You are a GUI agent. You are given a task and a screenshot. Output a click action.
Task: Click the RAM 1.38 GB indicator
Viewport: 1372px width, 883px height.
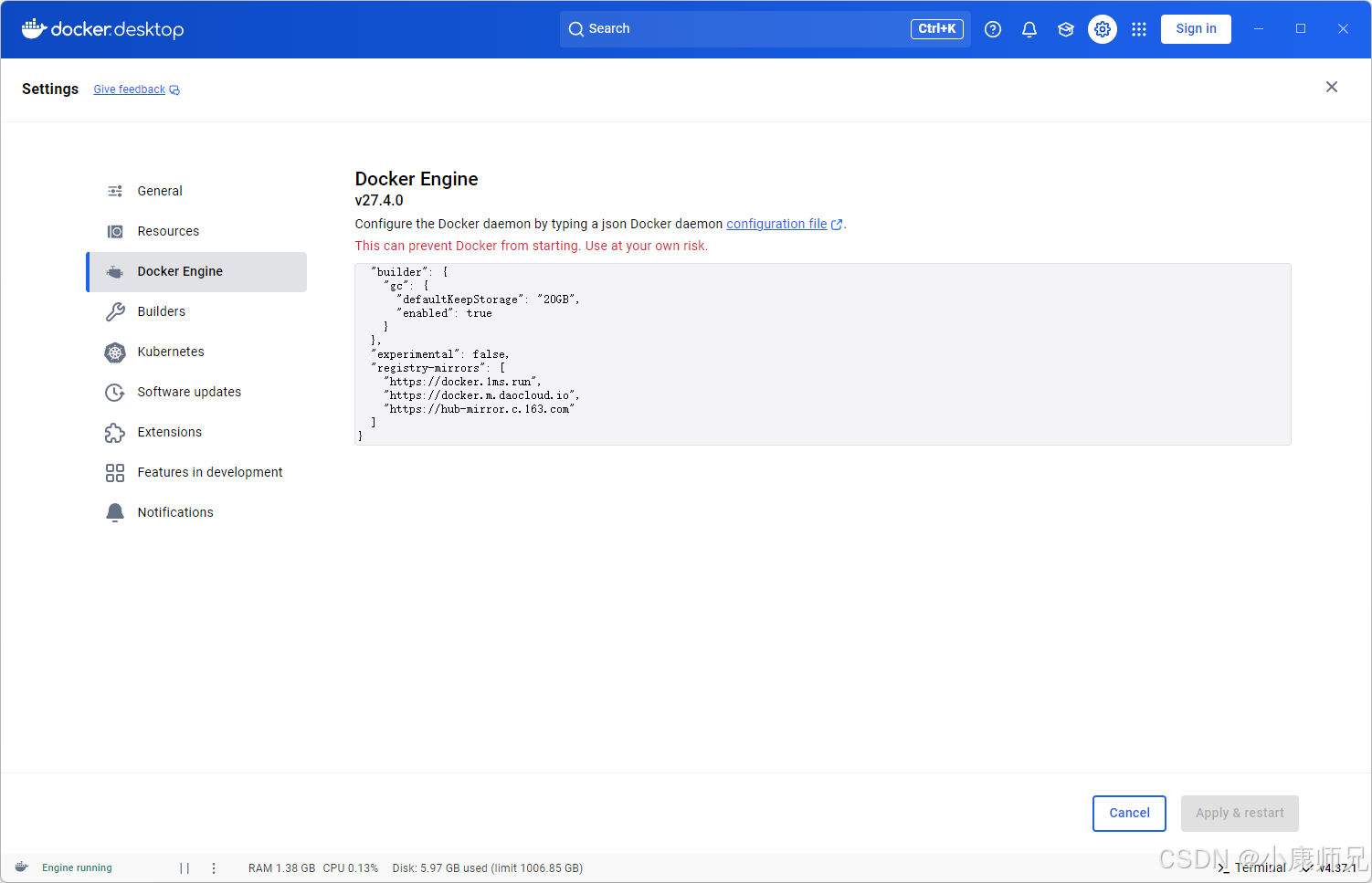tap(281, 868)
